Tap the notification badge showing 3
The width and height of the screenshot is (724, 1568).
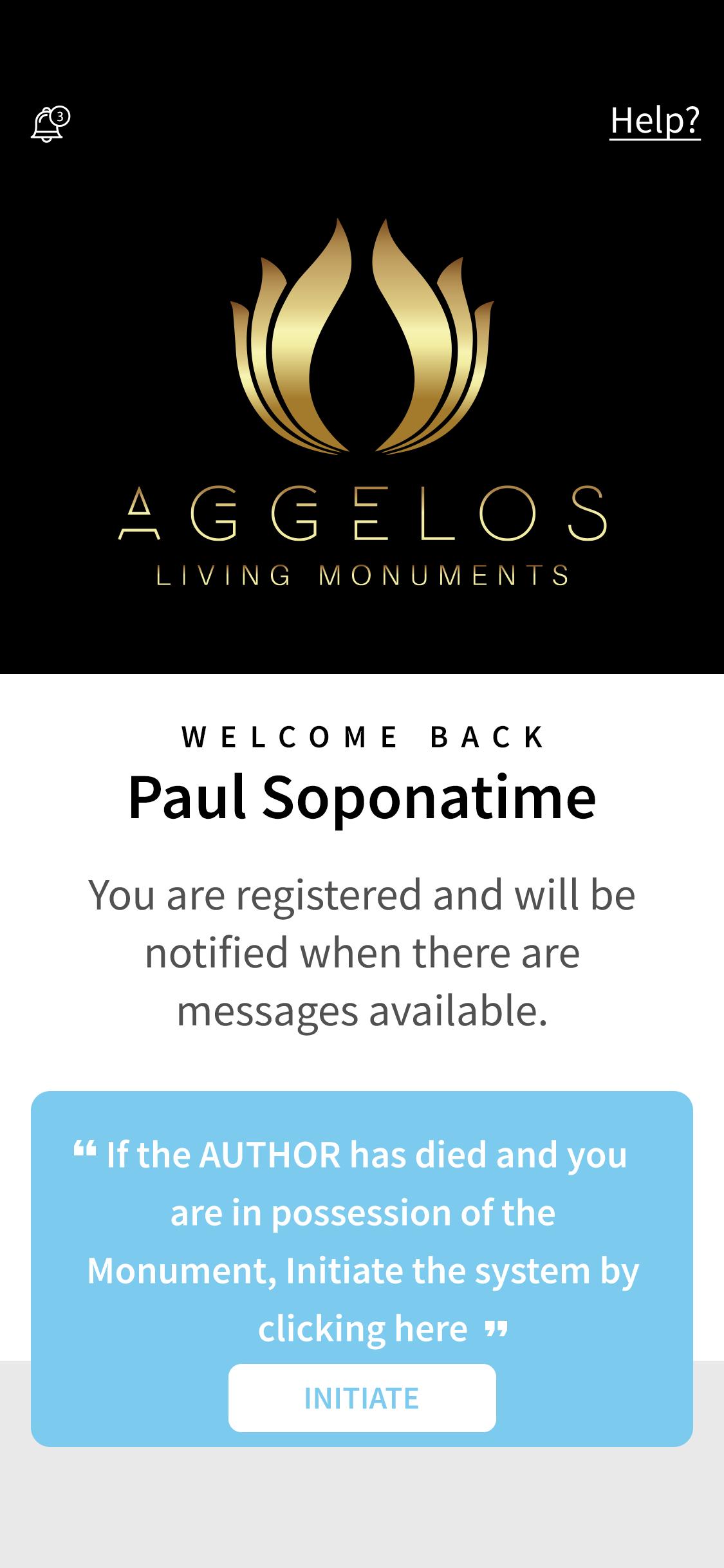pos(60,117)
